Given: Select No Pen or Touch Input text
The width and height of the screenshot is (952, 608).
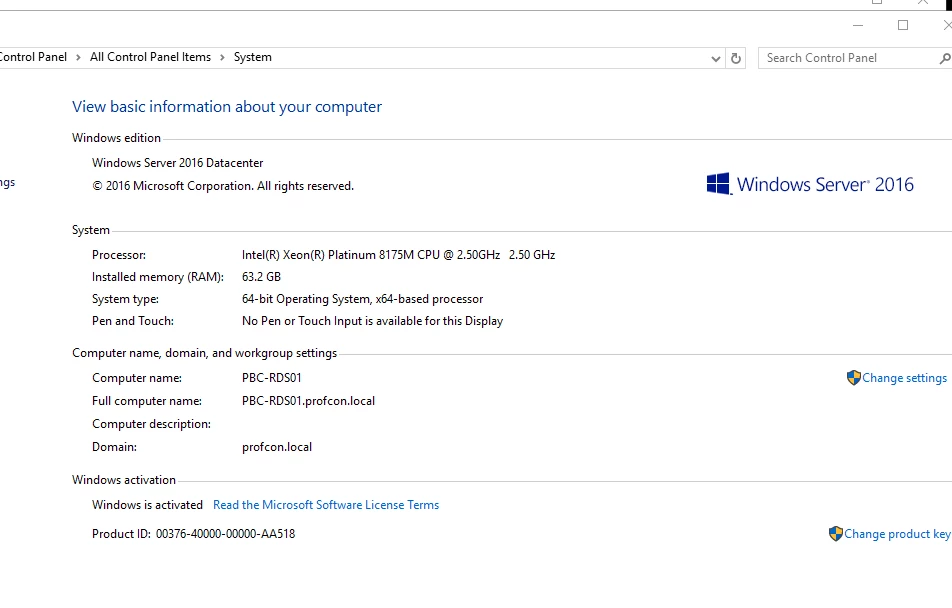Looking at the screenshot, I should point(372,321).
